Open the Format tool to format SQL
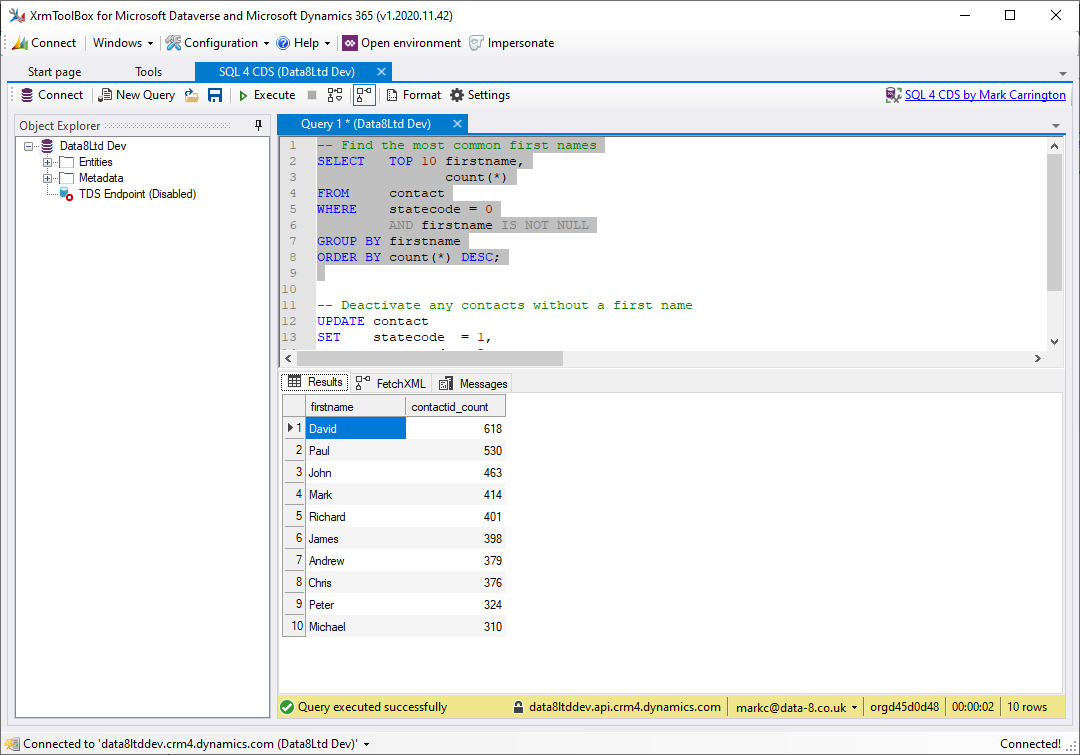The height and width of the screenshot is (755, 1080). click(x=413, y=95)
